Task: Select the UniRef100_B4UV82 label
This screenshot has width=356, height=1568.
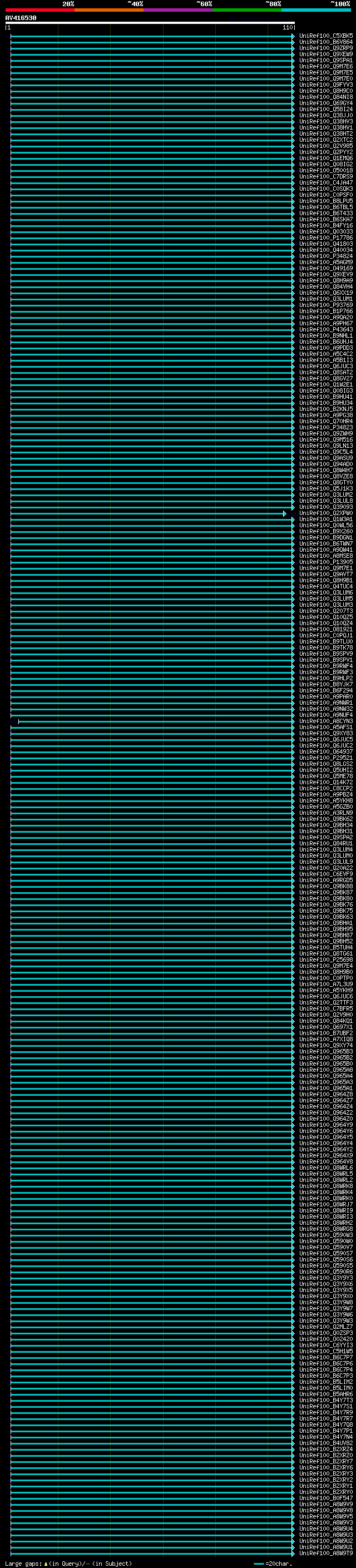Action: tap(326, 1444)
